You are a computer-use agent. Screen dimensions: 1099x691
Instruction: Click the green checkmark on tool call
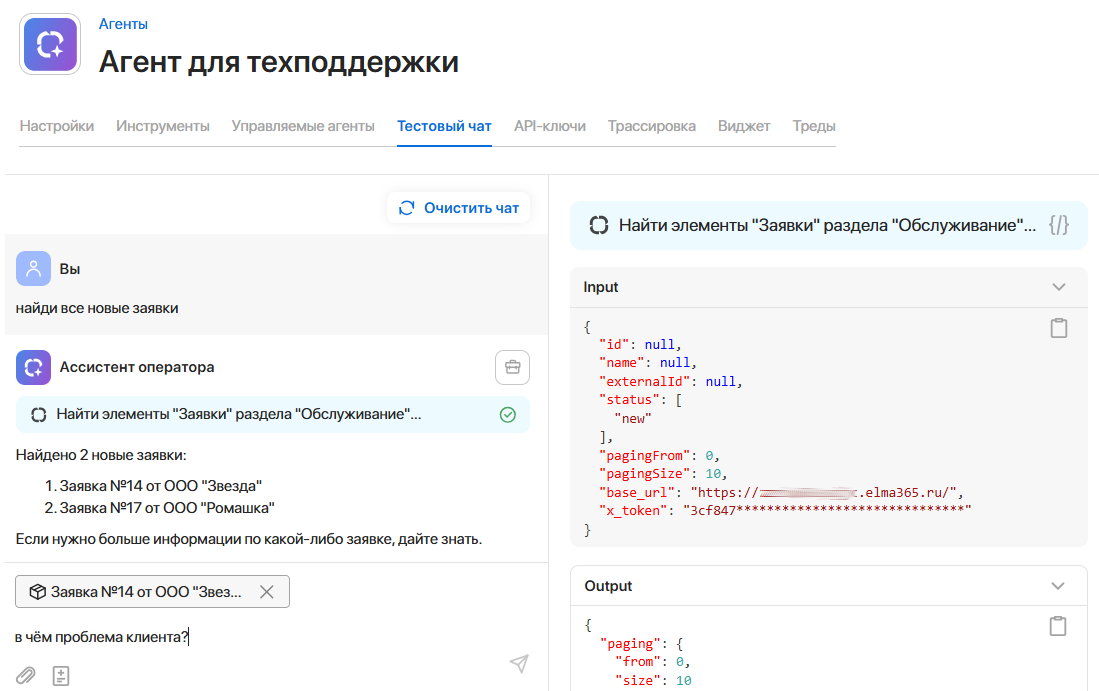[x=508, y=414]
